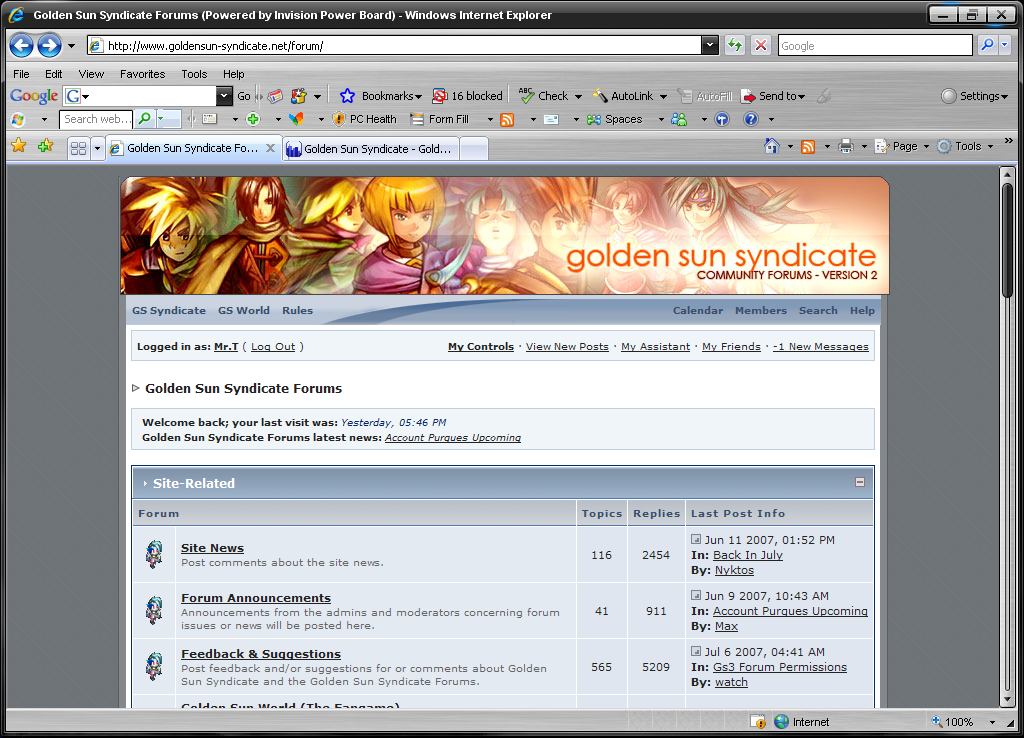The height and width of the screenshot is (738, 1024).
Task: Open the Google toolbar search history dropdown
Action: coord(224,96)
